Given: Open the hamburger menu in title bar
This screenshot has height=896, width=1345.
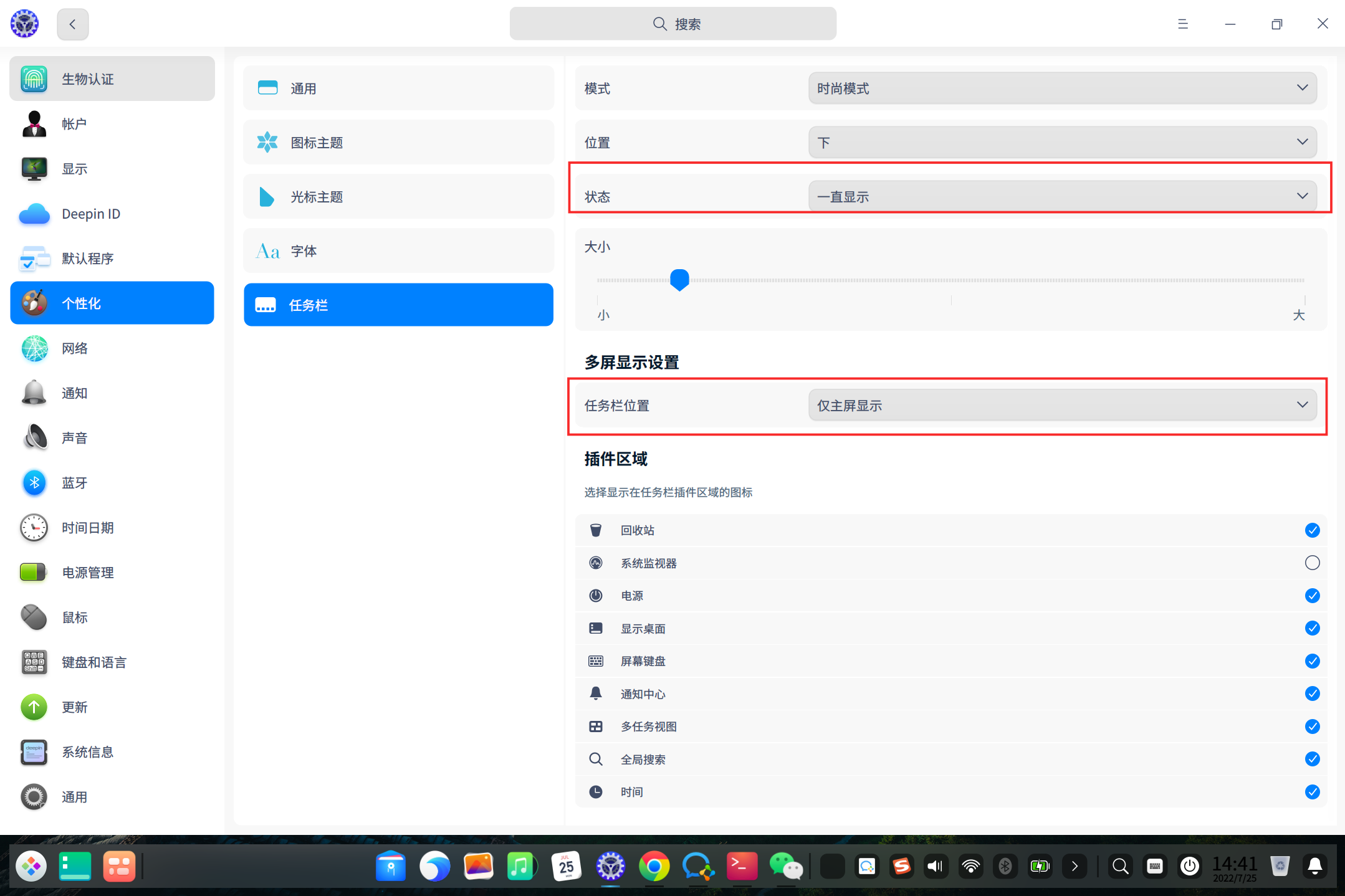Looking at the screenshot, I should point(1182,24).
